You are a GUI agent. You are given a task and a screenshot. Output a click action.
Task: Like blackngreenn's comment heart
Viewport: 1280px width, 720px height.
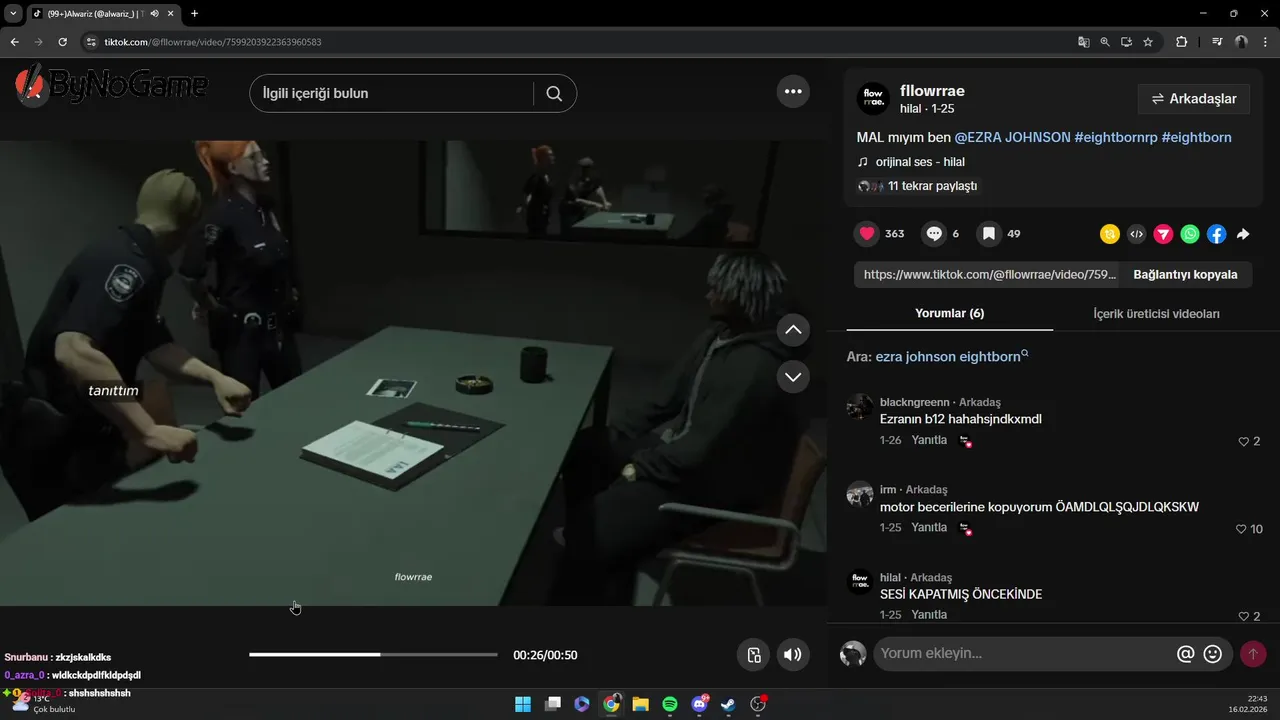coord(1244,441)
